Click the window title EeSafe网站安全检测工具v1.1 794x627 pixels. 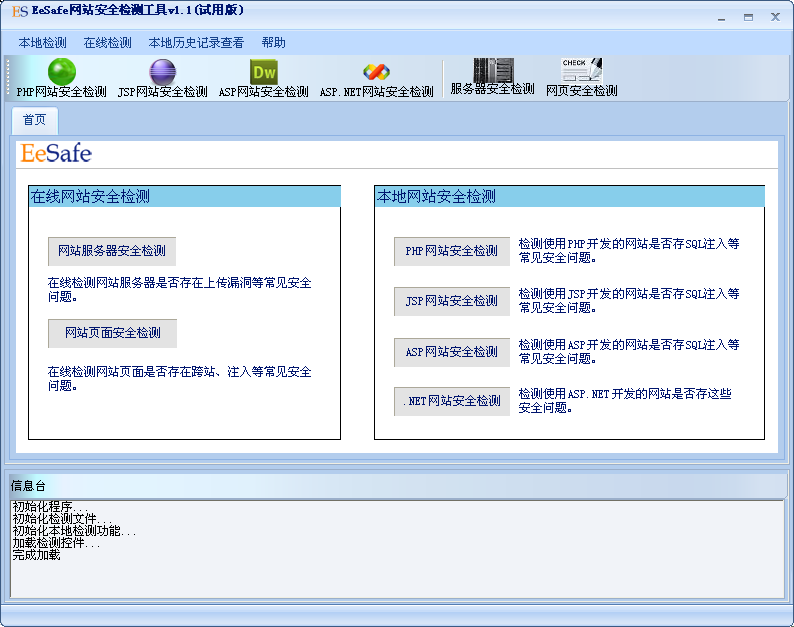tap(137, 10)
